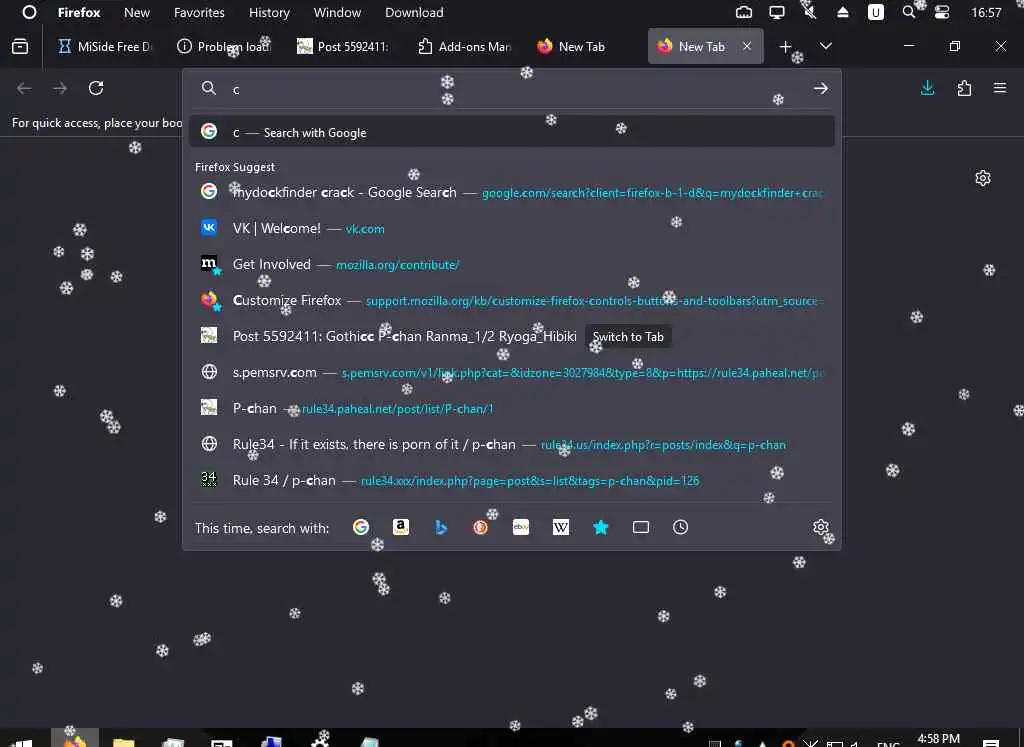This screenshot has width=1024, height=747.
Task: Click the eject icon in top menu bar
Action: (x=843, y=12)
